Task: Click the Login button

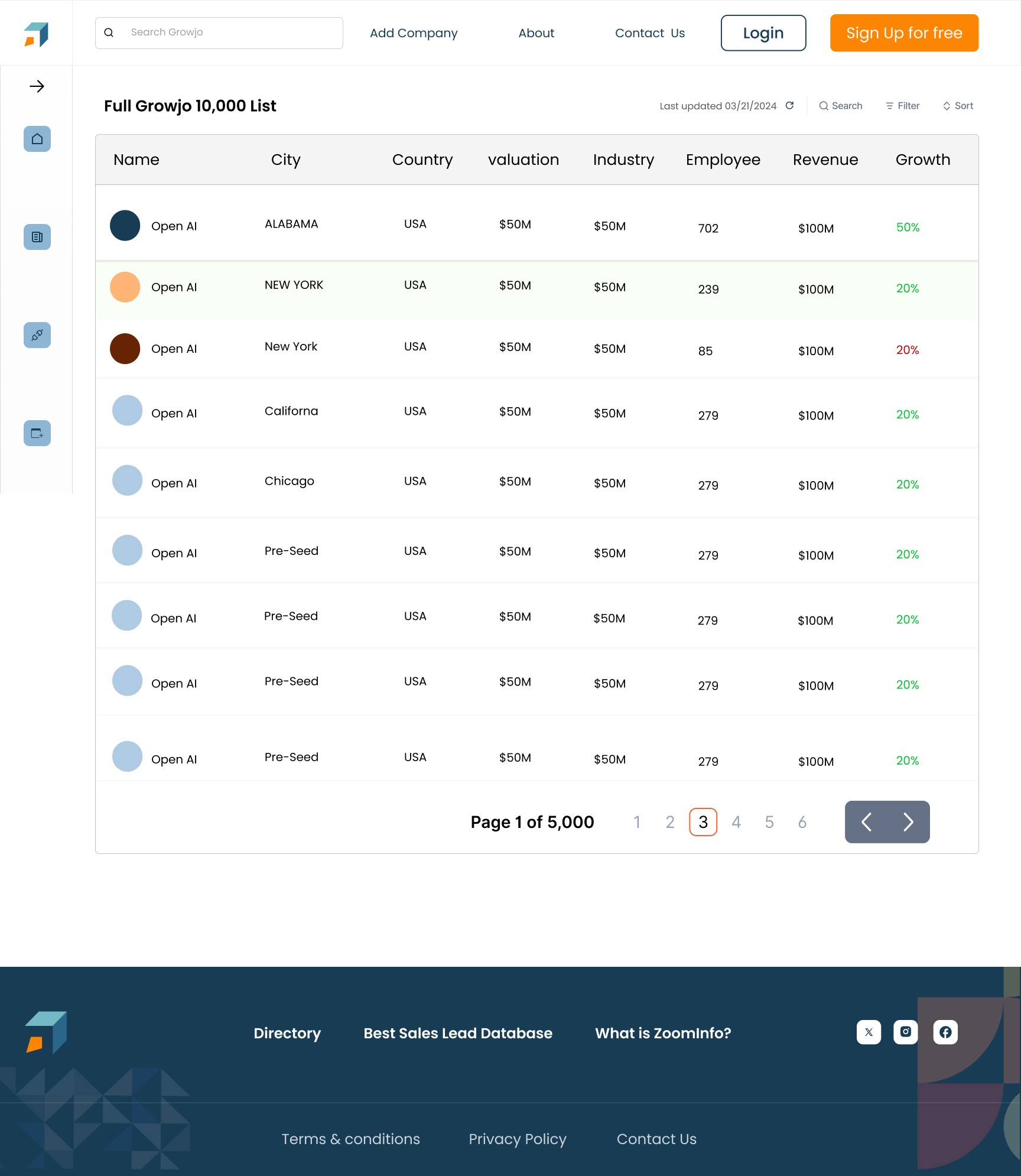Action: pos(763,33)
